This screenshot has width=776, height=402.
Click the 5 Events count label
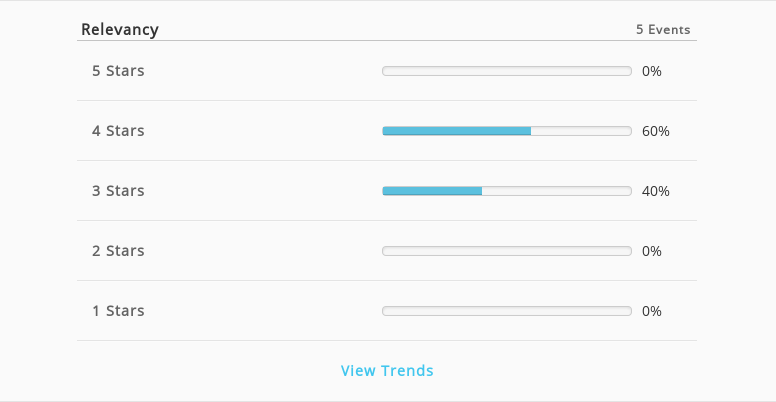[663, 30]
